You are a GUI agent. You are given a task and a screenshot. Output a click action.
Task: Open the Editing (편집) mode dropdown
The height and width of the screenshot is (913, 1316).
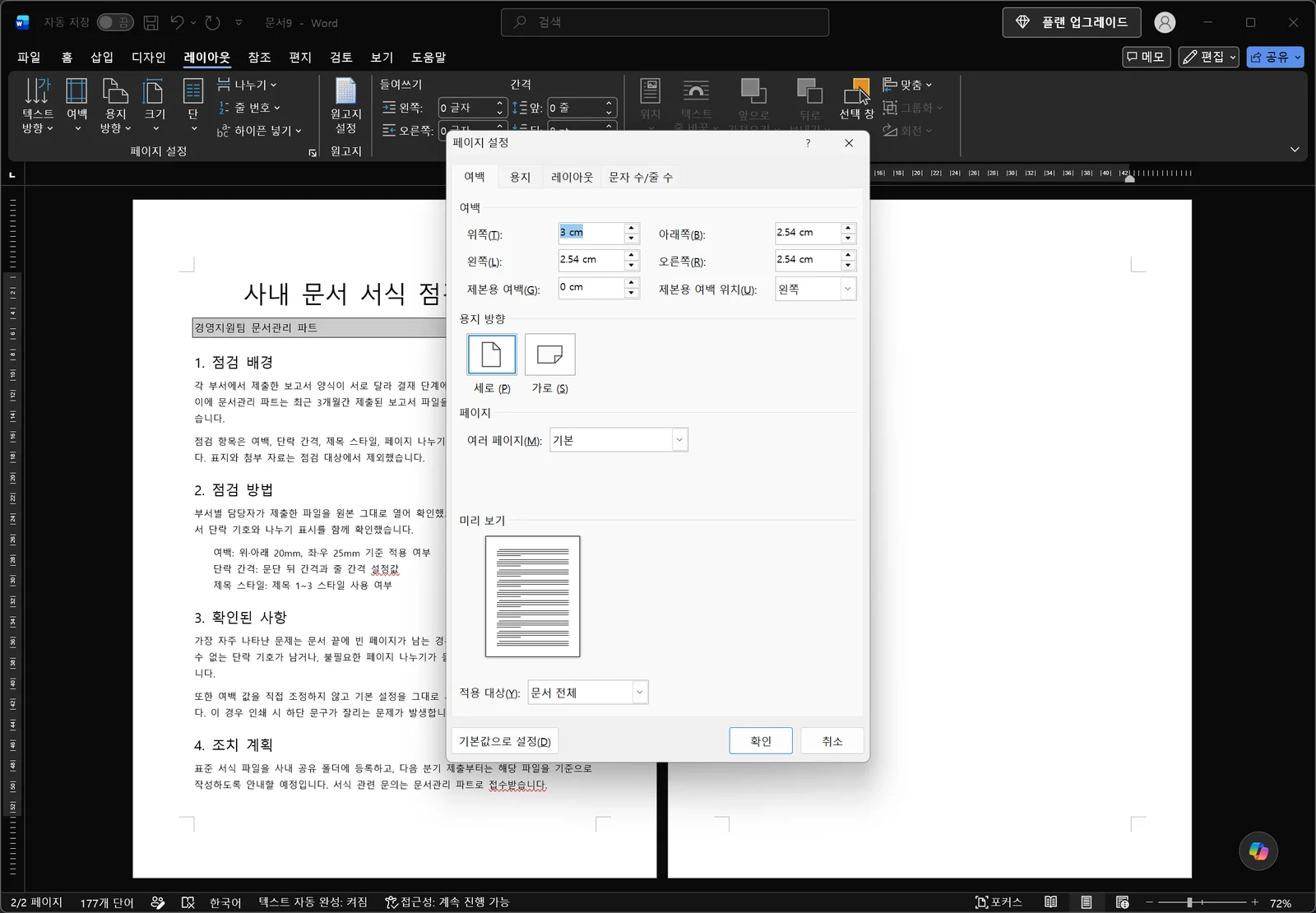(x=1208, y=57)
